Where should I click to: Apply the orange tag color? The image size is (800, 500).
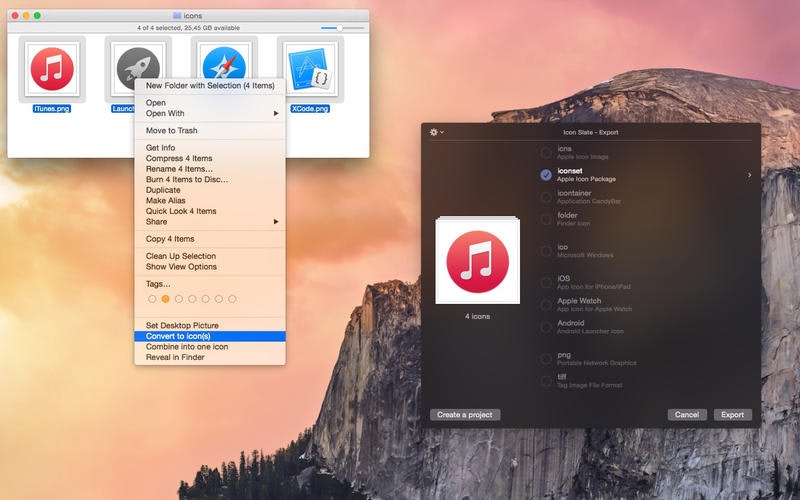tap(165, 299)
